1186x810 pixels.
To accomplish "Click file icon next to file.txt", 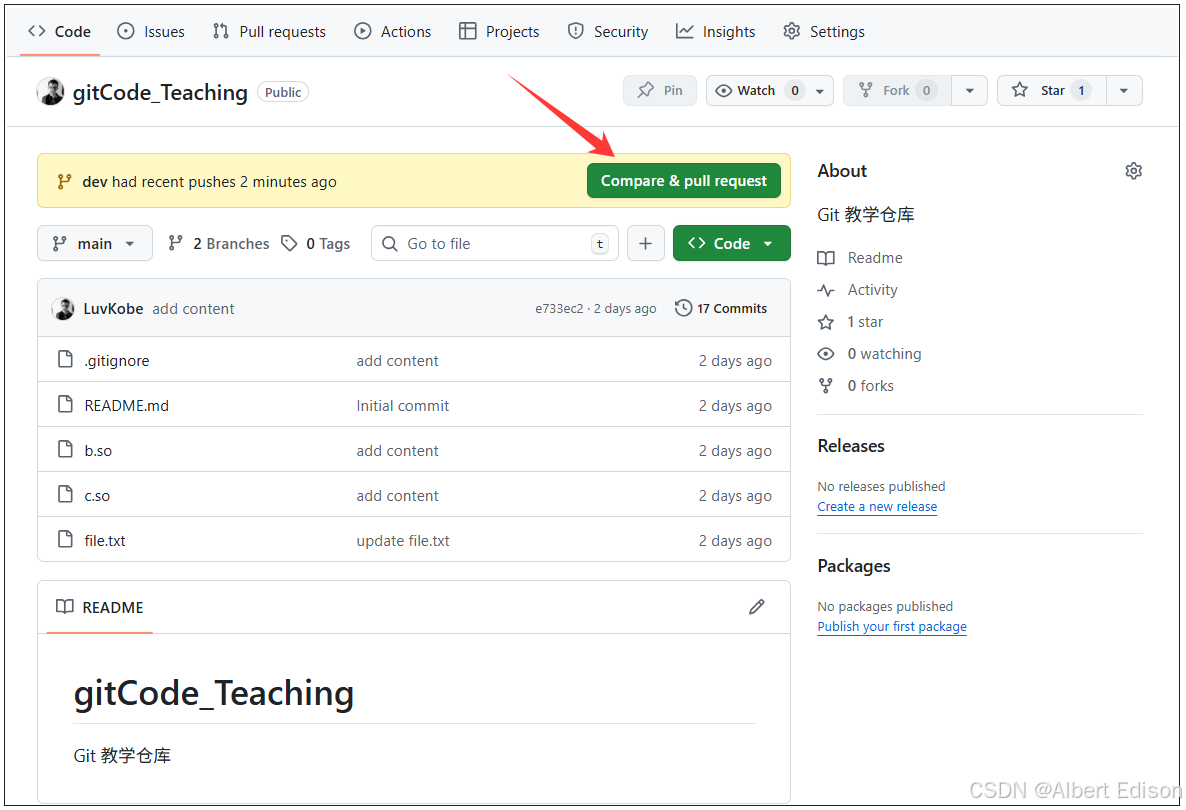I will 66,539.
